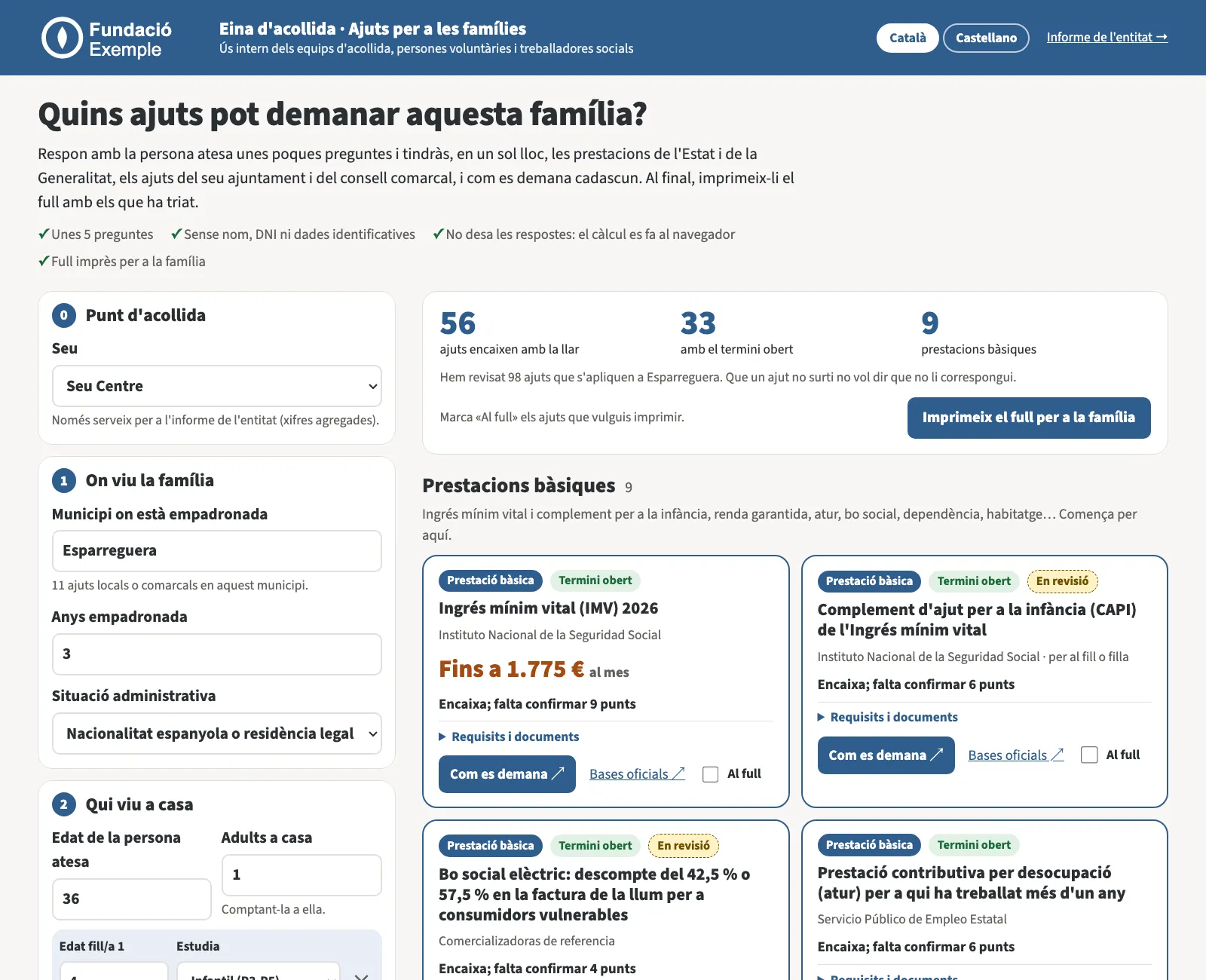Click the Prestació bàsica badge on atur card
Screen dimensions: 1206x980
pyautogui.click(x=869, y=845)
